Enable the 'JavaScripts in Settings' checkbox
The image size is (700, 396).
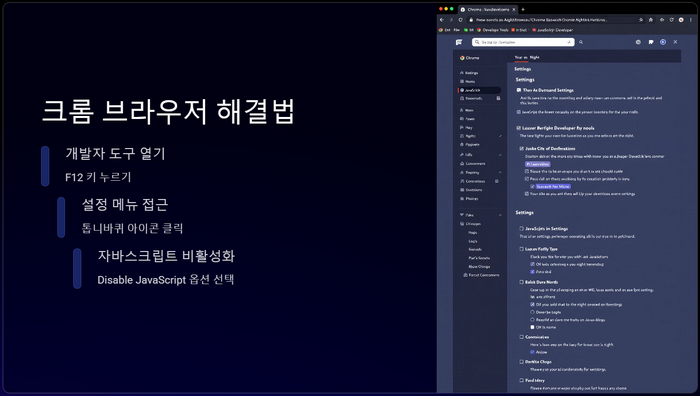[x=521, y=229]
